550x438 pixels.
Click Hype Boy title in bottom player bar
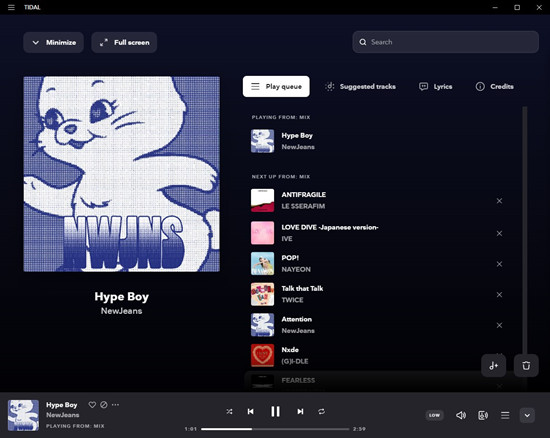[61, 405]
